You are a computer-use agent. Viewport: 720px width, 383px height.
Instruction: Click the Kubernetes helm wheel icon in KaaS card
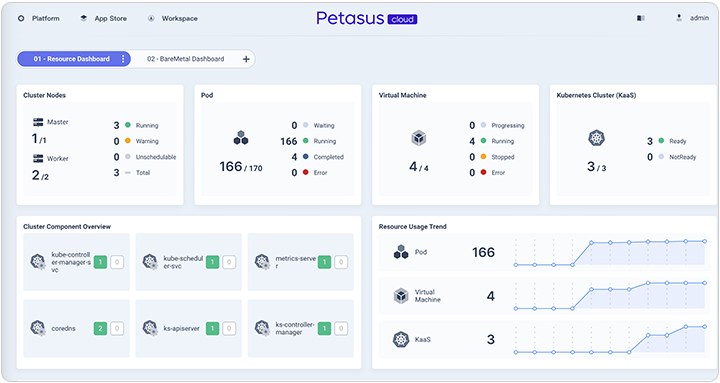(x=596, y=138)
